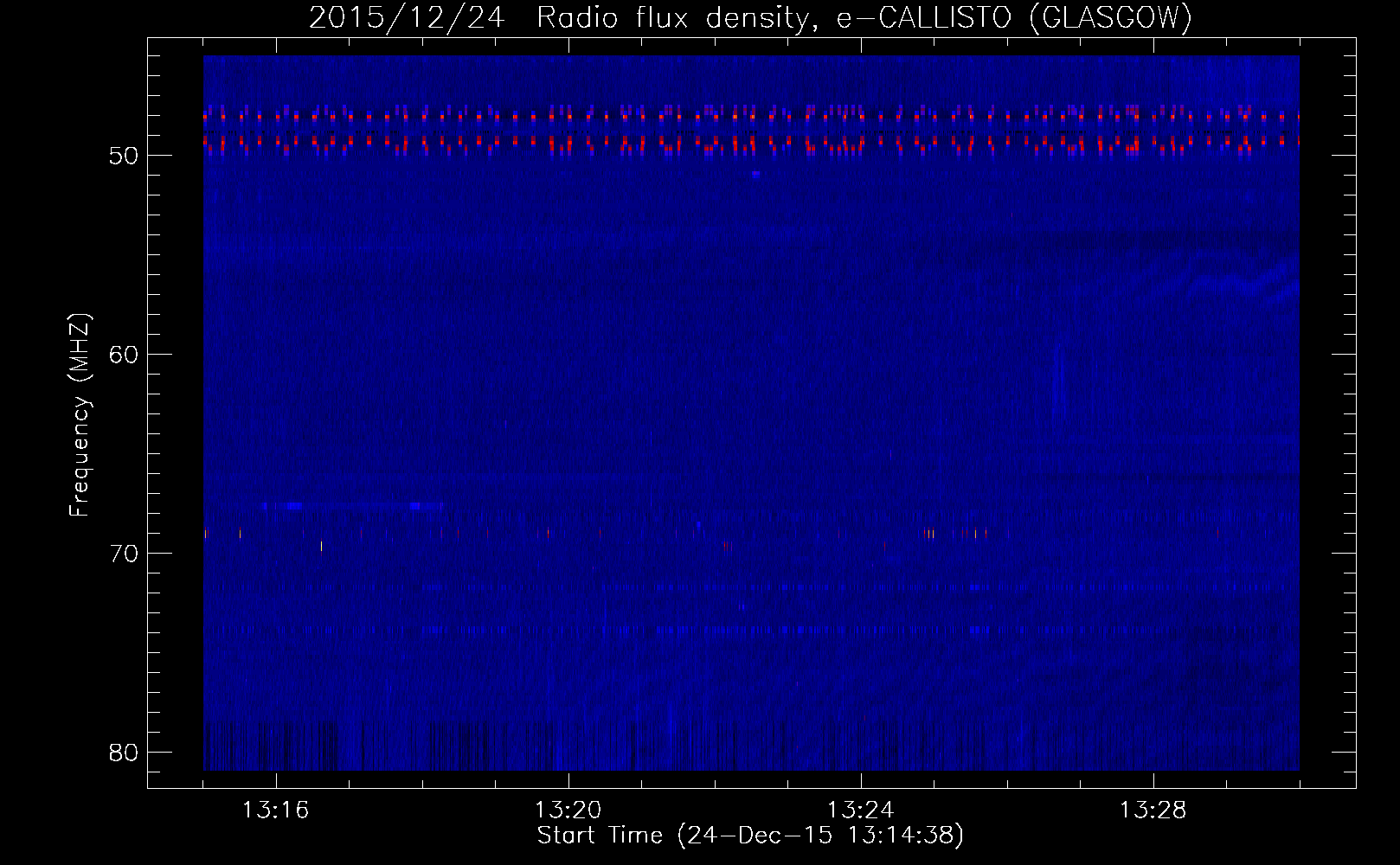This screenshot has width=1400, height=865.
Task: Click the 80 frequency tick label
Action: 125,752
